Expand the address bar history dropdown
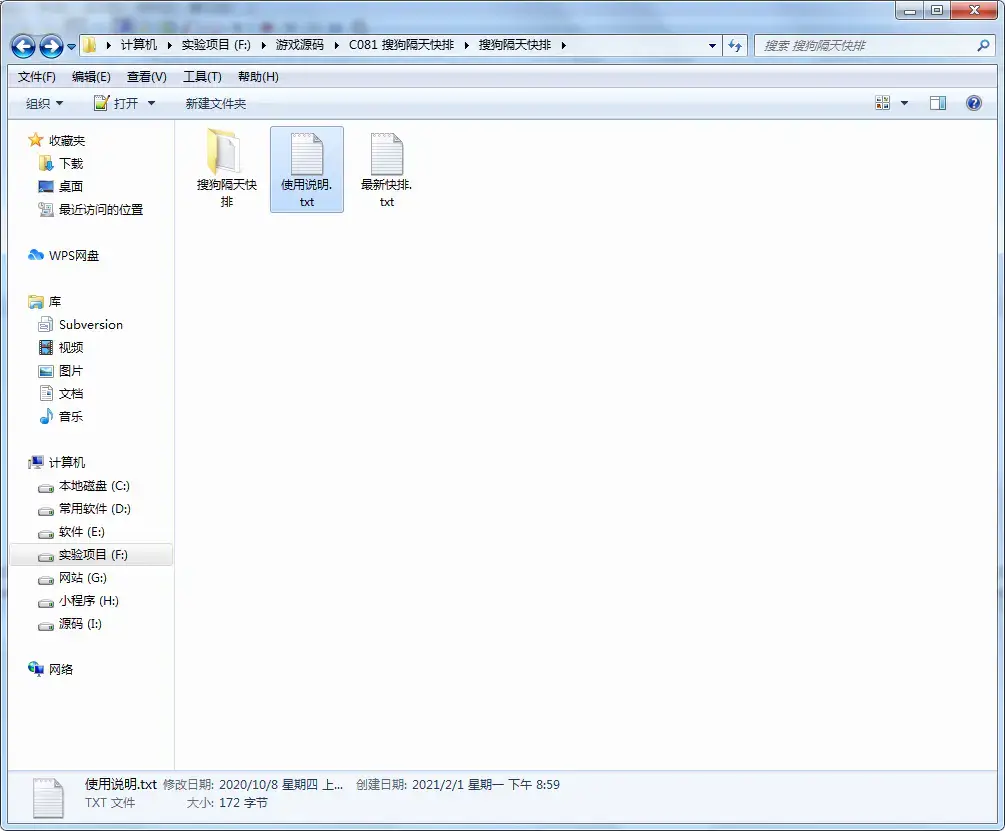The width and height of the screenshot is (1005, 831). click(712, 45)
